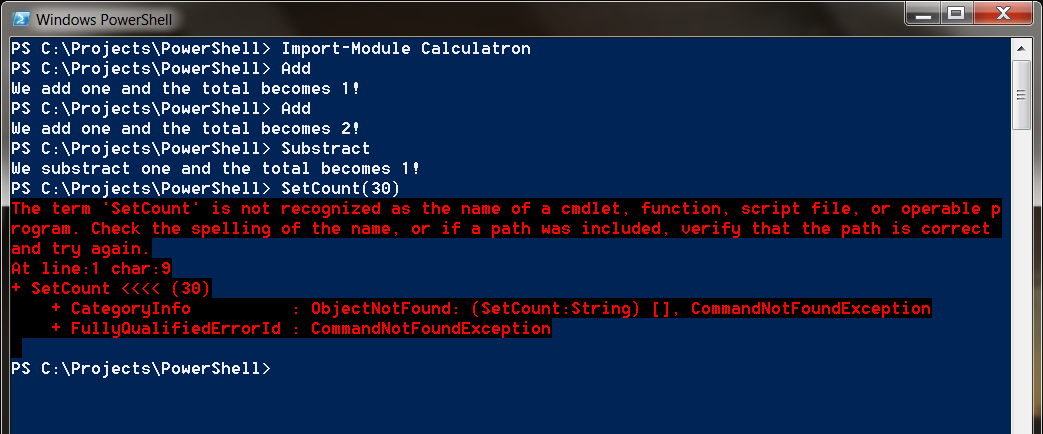
Task: Maximize the Windows PowerShell window
Action: [958, 14]
